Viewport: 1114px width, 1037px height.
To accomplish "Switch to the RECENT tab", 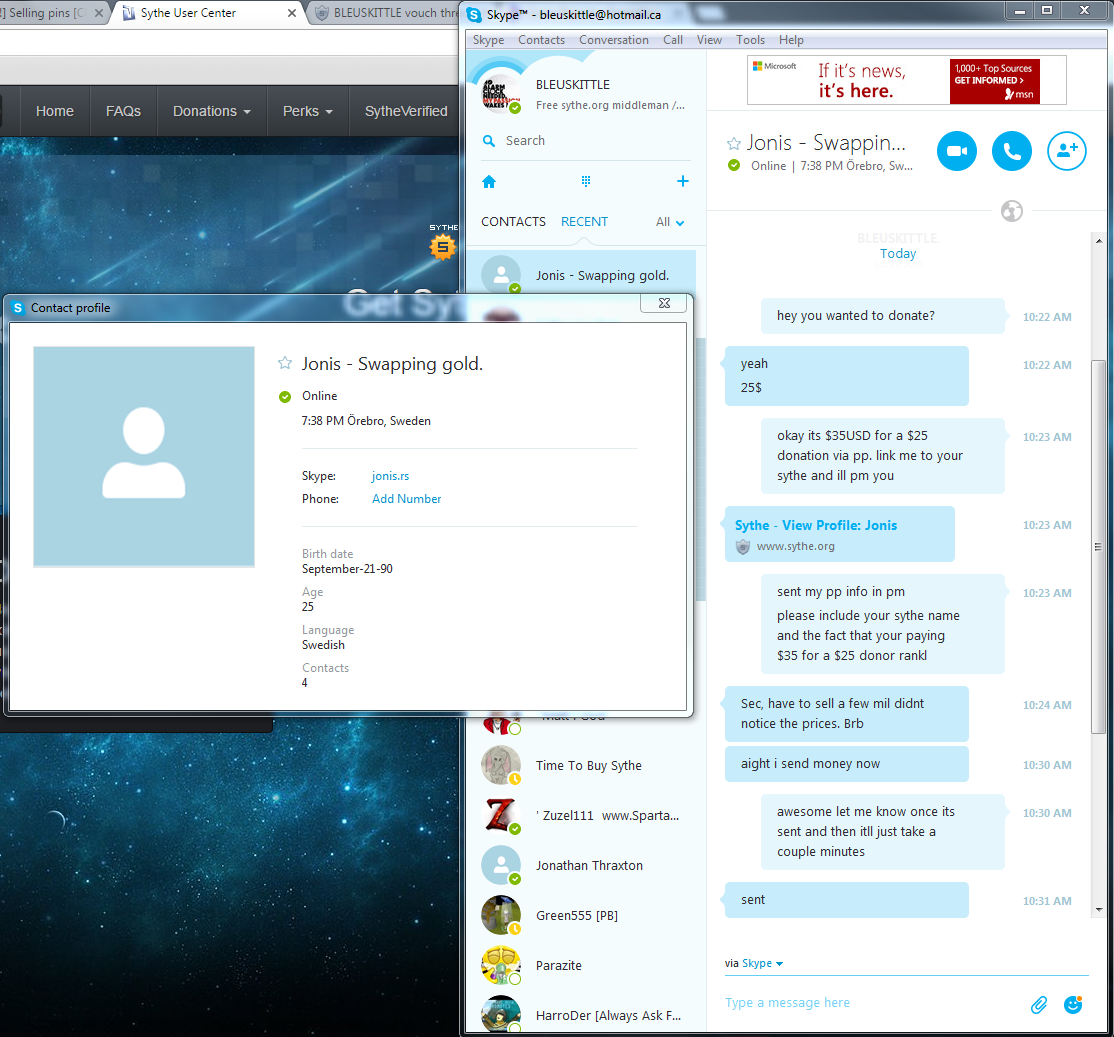I will pos(584,222).
